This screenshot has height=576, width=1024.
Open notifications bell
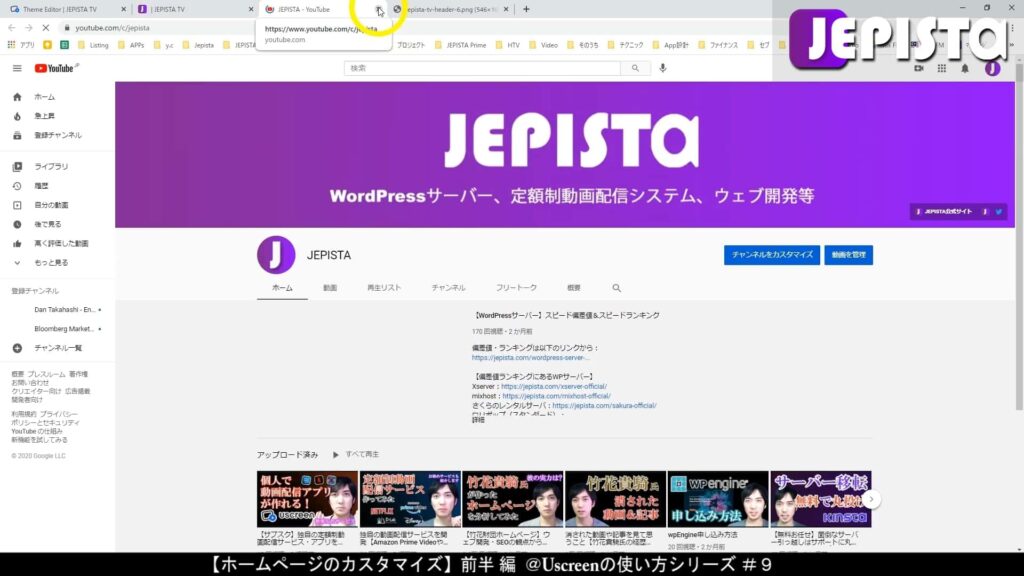click(965, 68)
